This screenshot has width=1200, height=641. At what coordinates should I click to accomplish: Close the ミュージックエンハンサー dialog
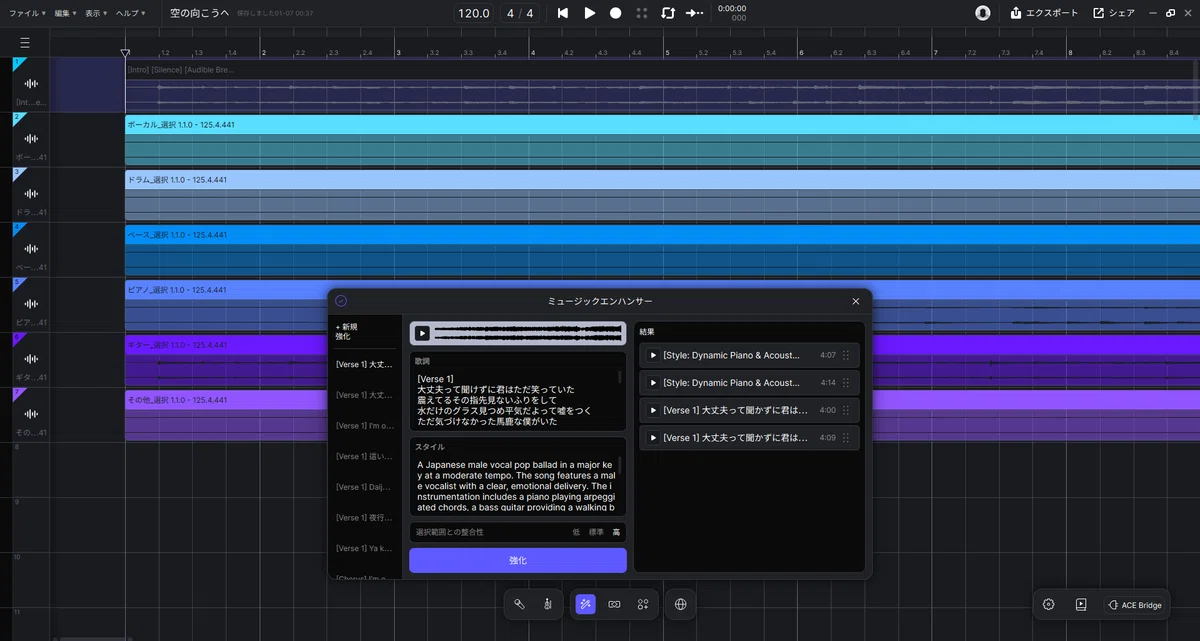[856, 301]
